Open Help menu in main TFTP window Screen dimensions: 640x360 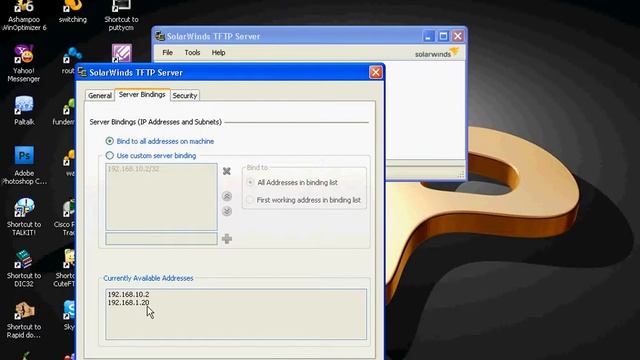(x=218, y=53)
